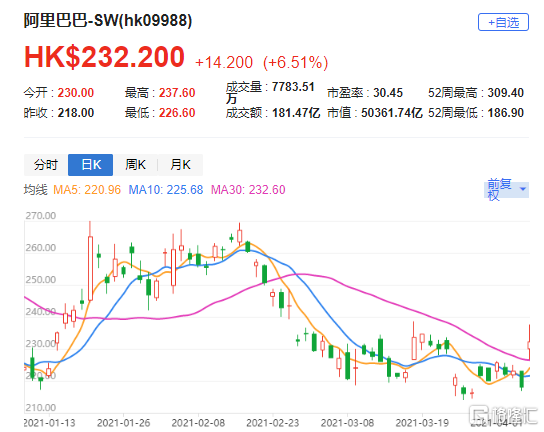544x432 pixels.
Task: Open the 周K weekly chart tab
Action: coord(135,165)
